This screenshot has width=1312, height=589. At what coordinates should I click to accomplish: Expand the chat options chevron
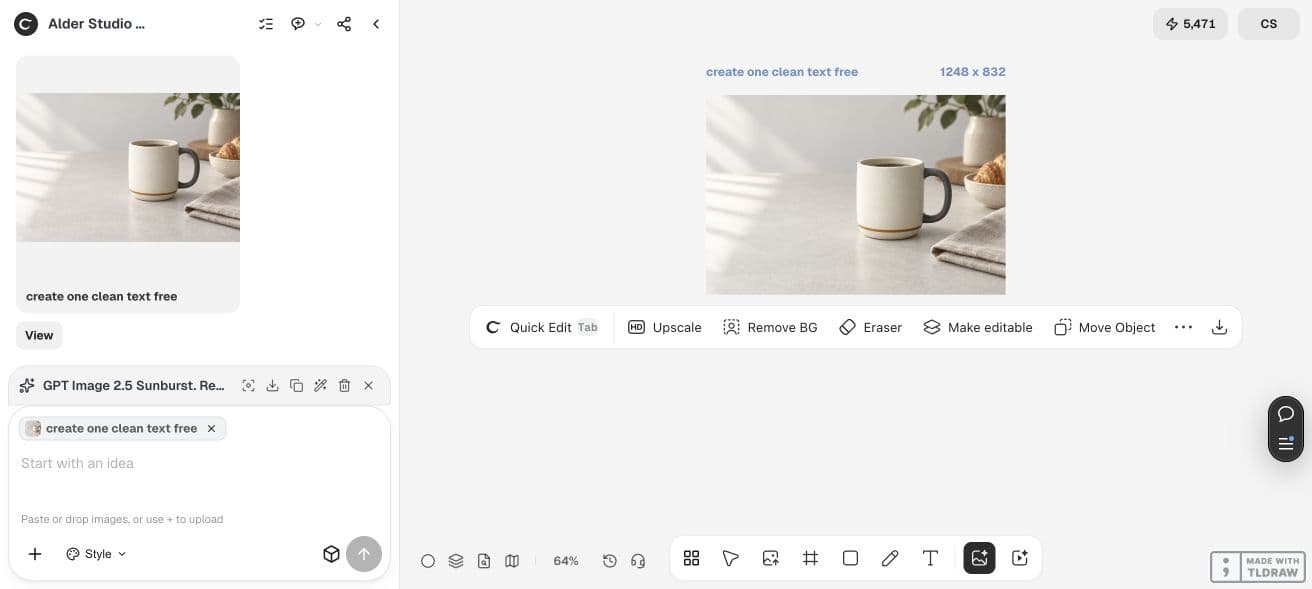(x=318, y=24)
